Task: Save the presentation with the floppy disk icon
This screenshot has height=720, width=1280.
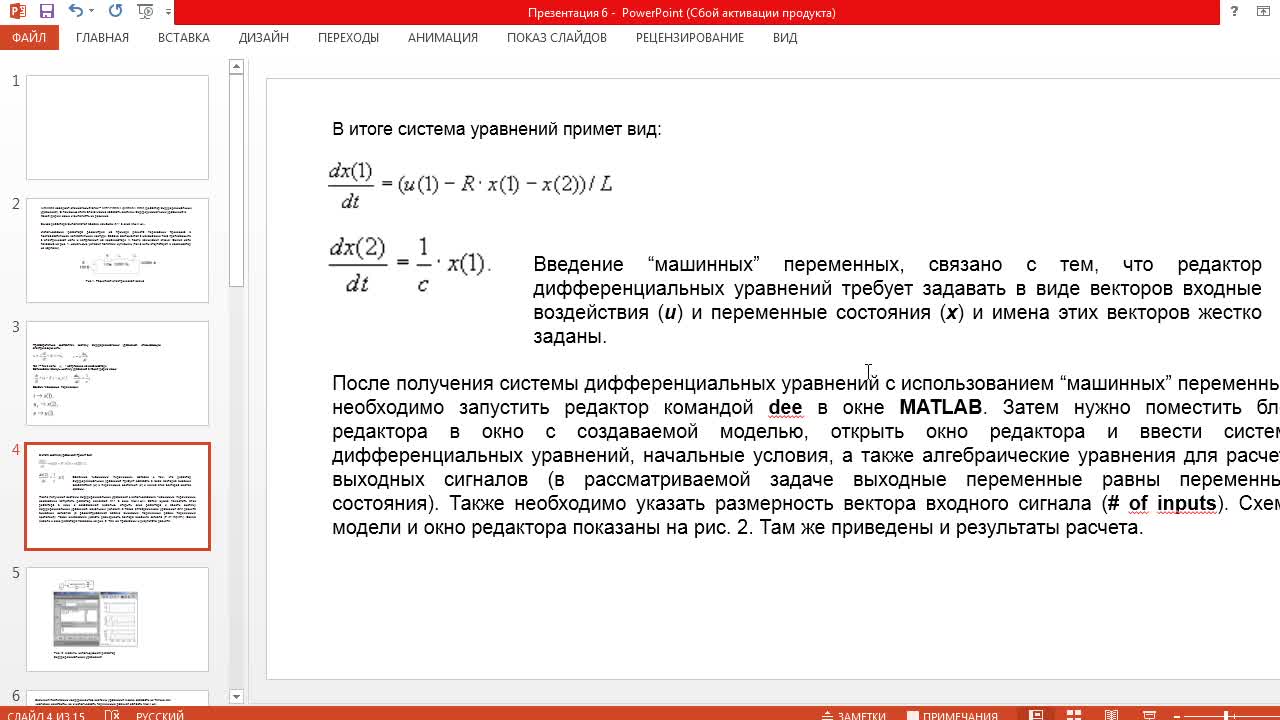Action: pyautogui.click(x=47, y=12)
